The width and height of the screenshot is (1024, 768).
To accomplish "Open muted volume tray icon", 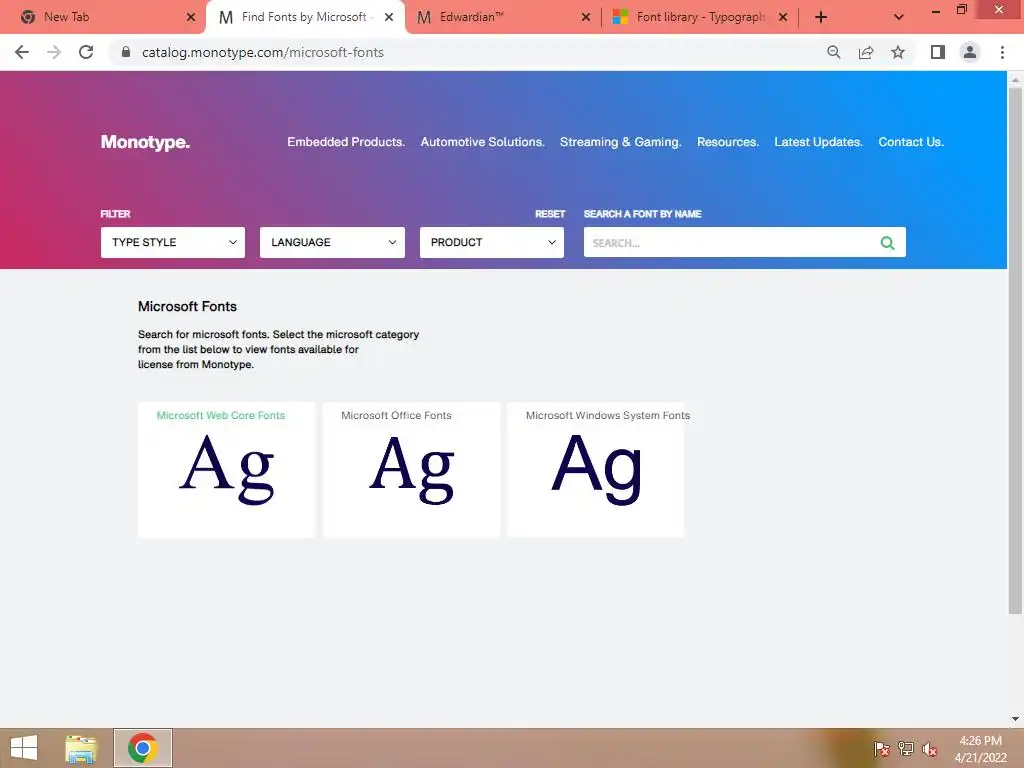I will (x=929, y=748).
